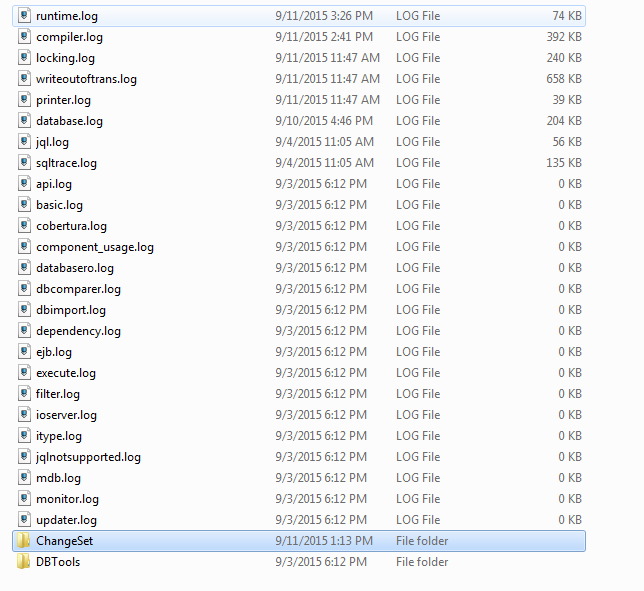
Task: Click the runtime.log file icon
Action: pos(24,16)
